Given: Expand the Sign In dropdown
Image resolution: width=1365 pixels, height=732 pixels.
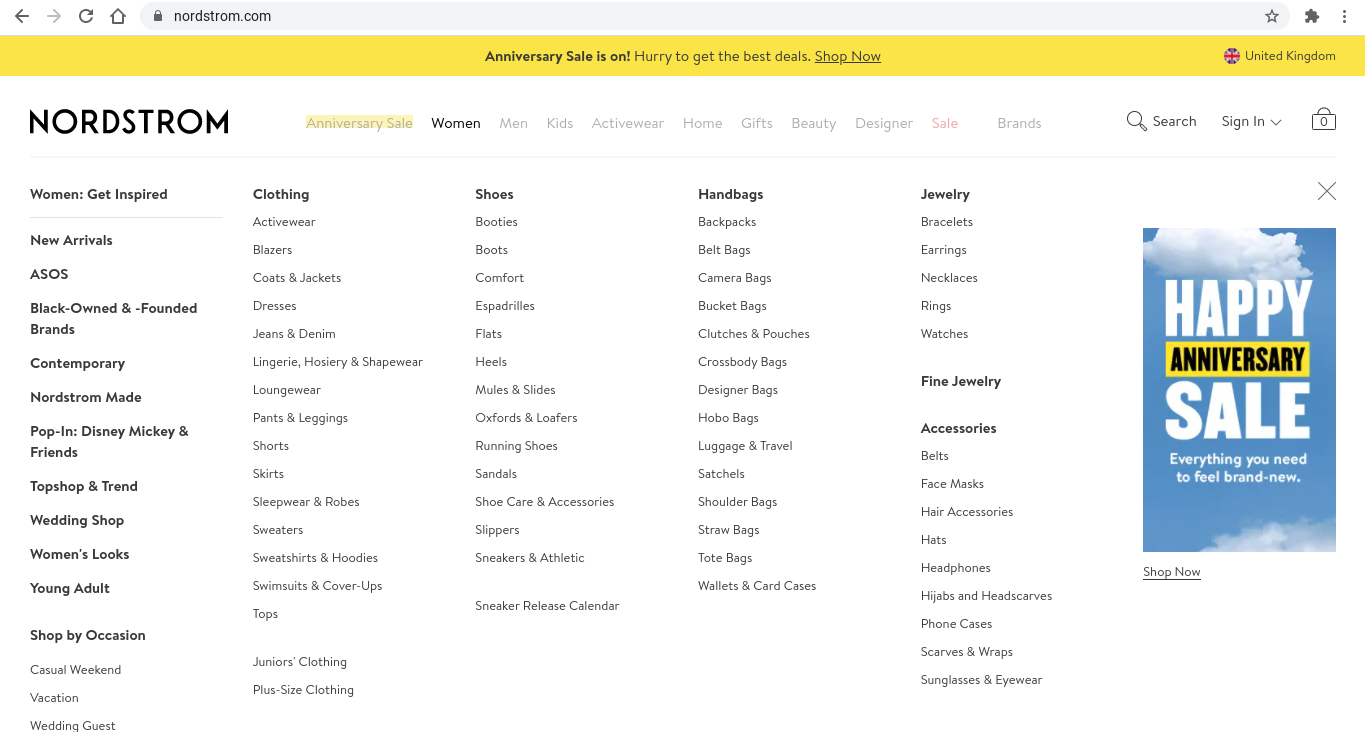Looking at the screenshot, I should pyautogui.click(x=1250, y=121).
